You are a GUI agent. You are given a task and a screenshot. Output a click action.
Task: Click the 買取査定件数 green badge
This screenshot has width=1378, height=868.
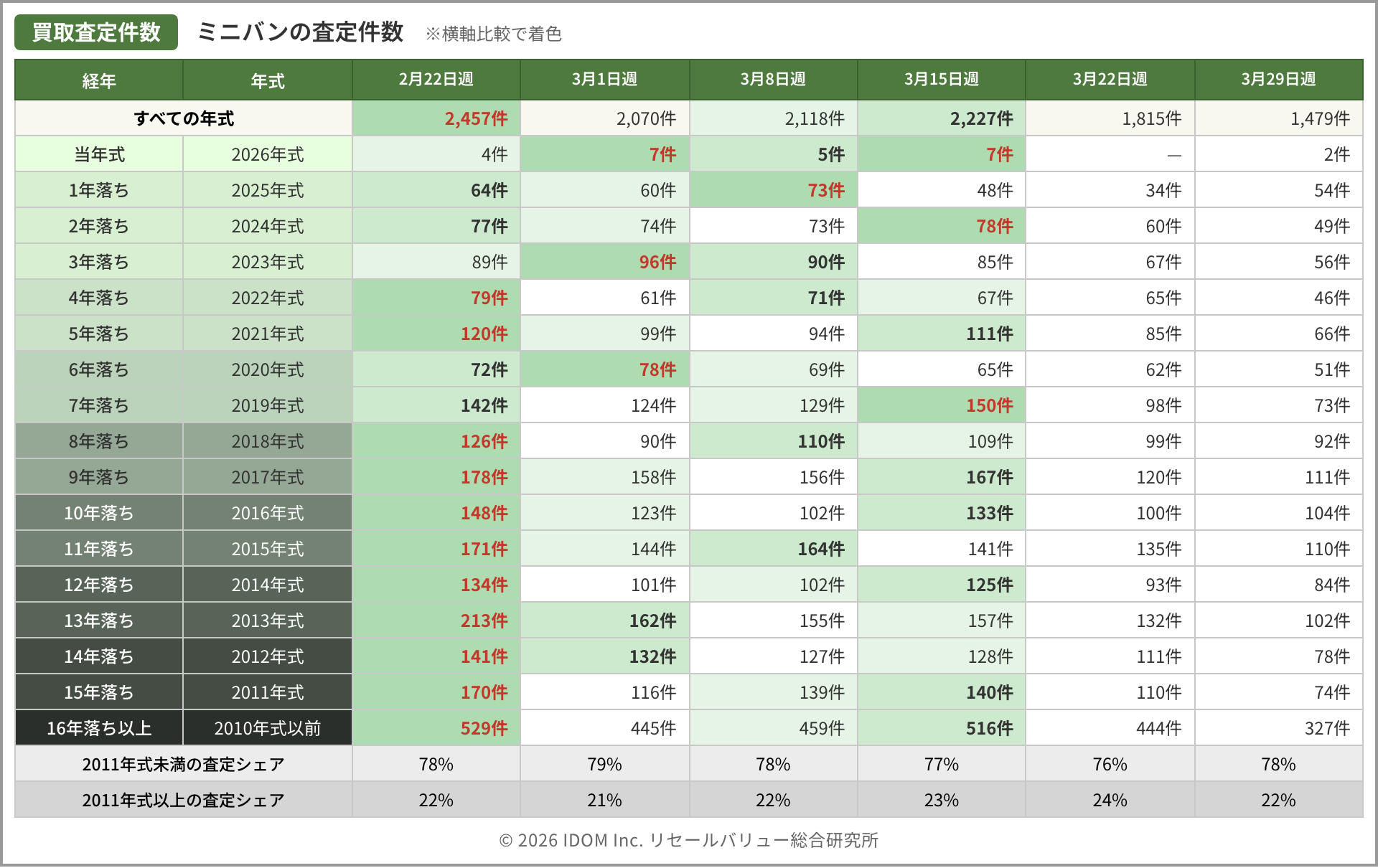[x=96, y=32]
